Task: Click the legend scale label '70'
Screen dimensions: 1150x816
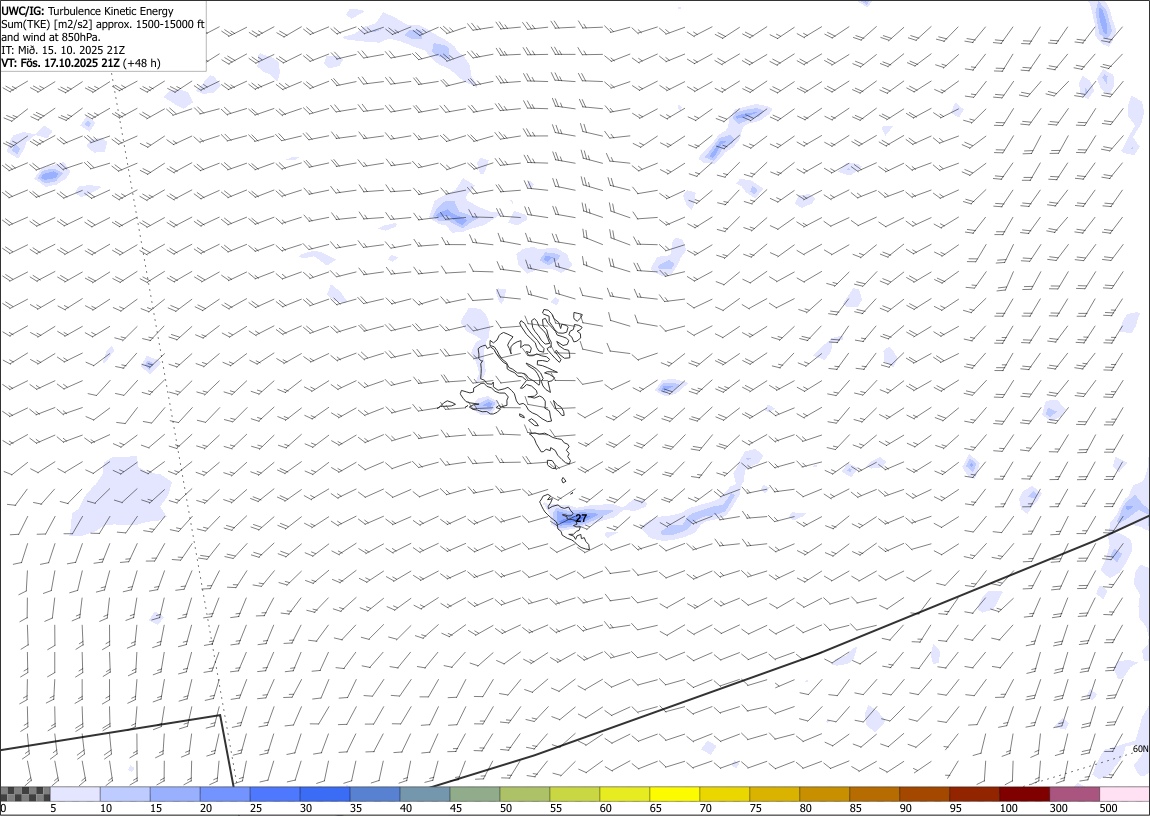Action: click(x=705, y=808)
